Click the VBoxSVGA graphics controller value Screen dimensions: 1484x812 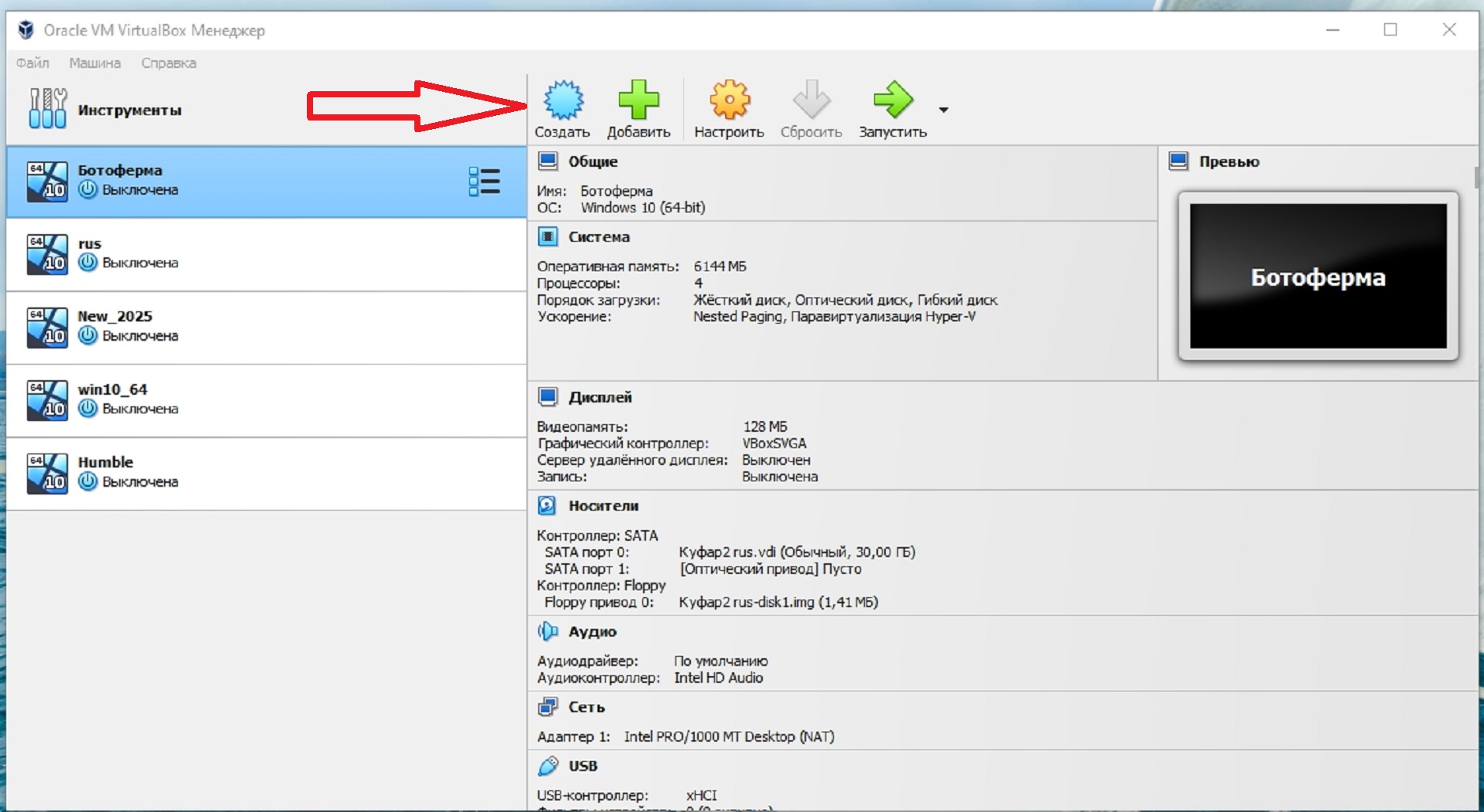point(774,443)
